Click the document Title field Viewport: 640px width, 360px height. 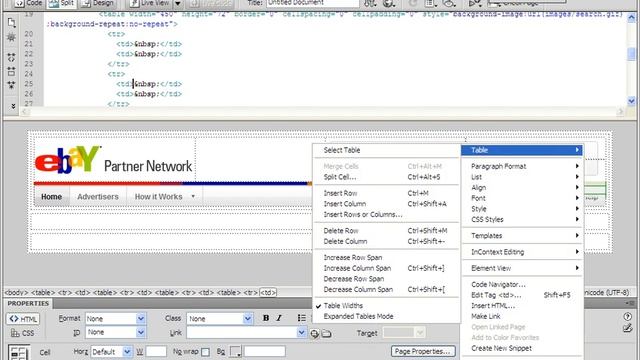(x=313, y=3)
